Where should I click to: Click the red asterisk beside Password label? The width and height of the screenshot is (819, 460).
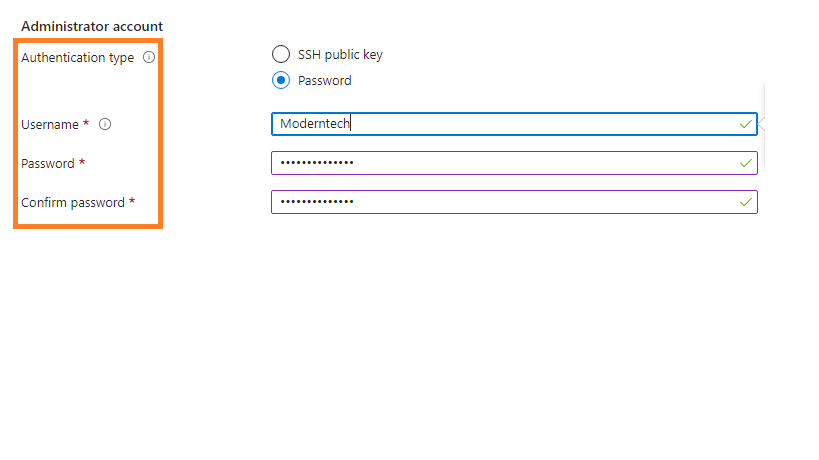pyautogui.click(x=82, y=162)
